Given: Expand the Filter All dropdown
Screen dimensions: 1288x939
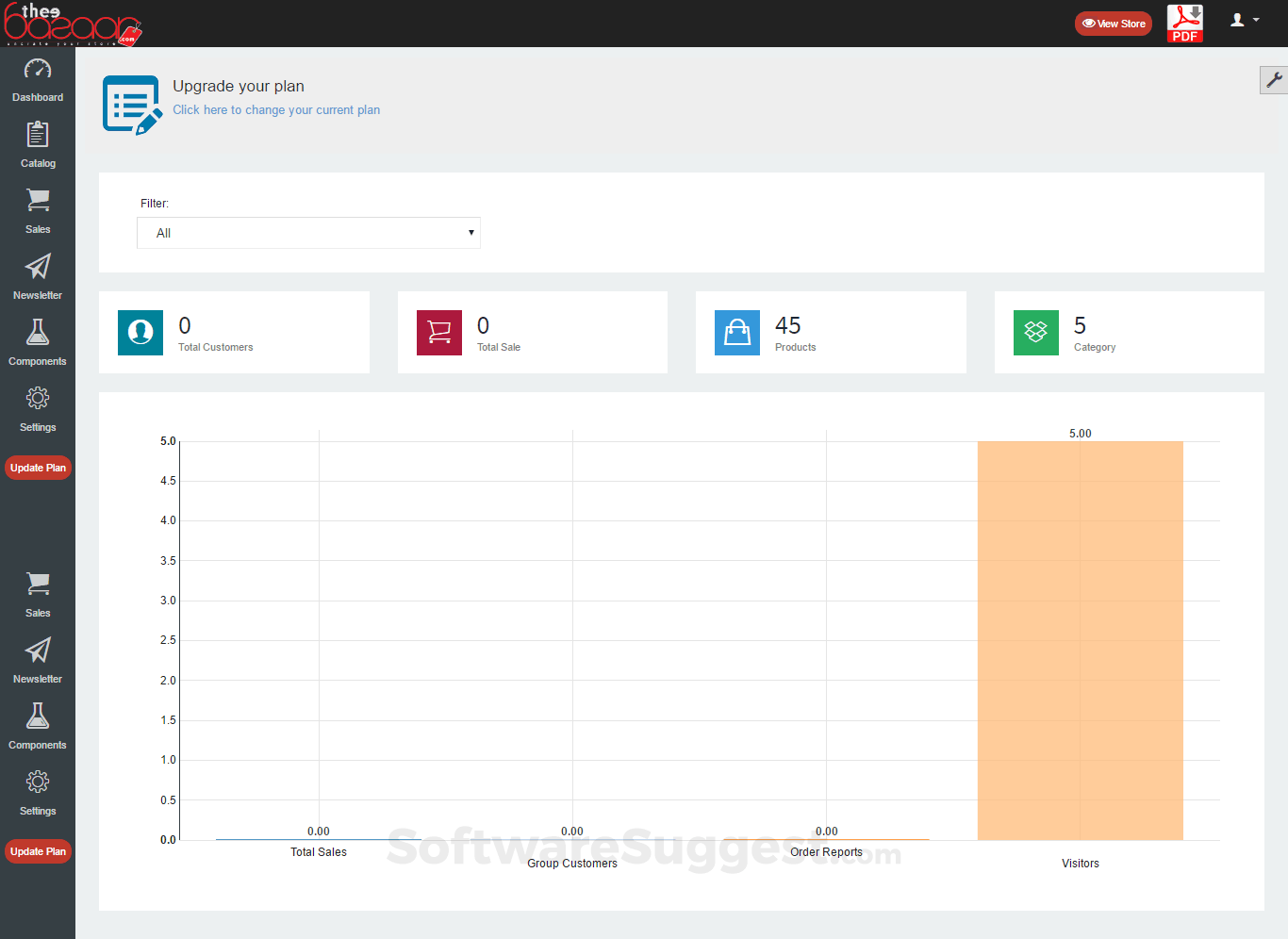Looking at the screenshot, I should click(308, 233).
